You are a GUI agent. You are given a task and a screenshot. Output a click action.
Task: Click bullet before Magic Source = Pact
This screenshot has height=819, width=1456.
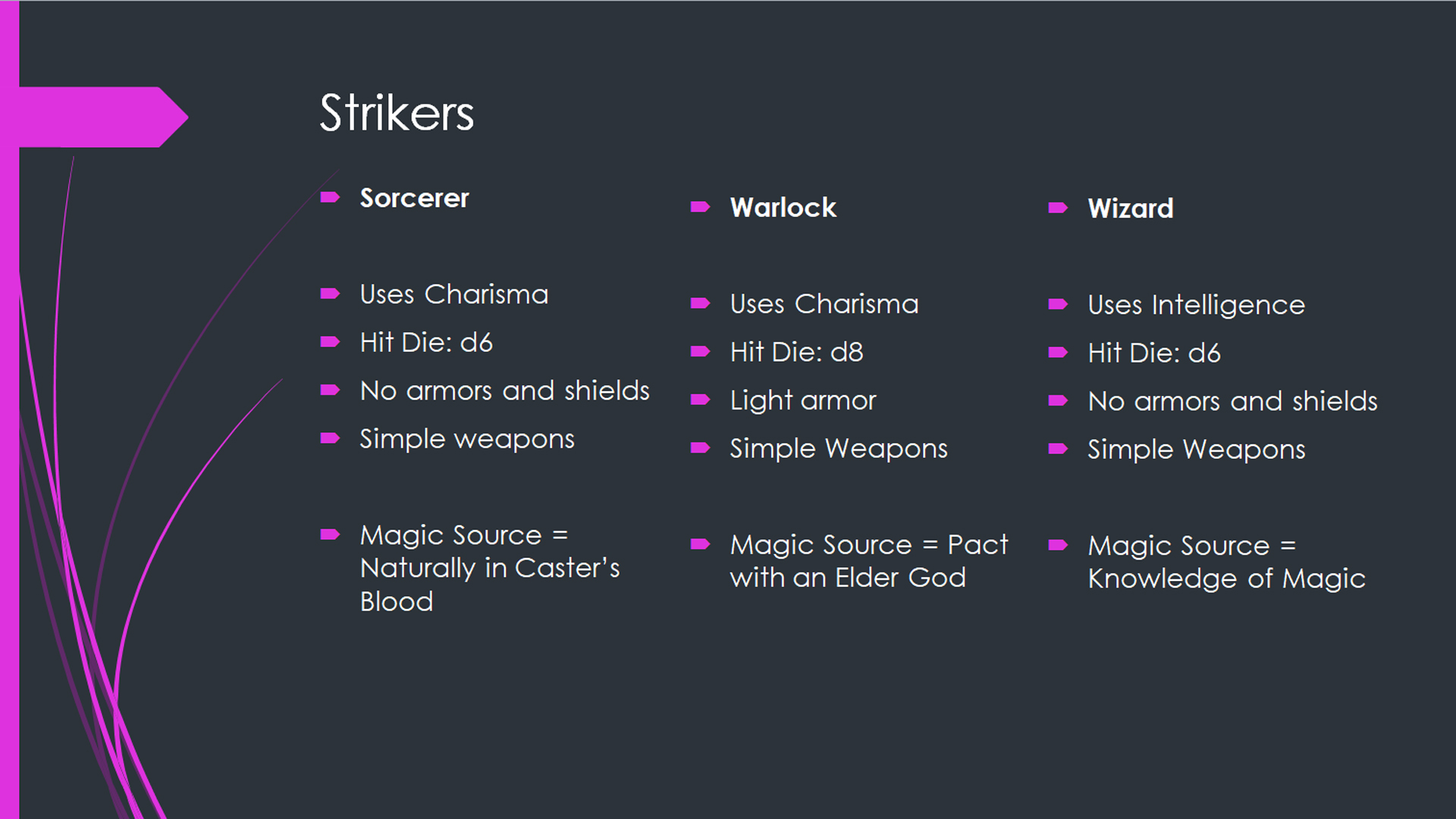pos(700,544)
